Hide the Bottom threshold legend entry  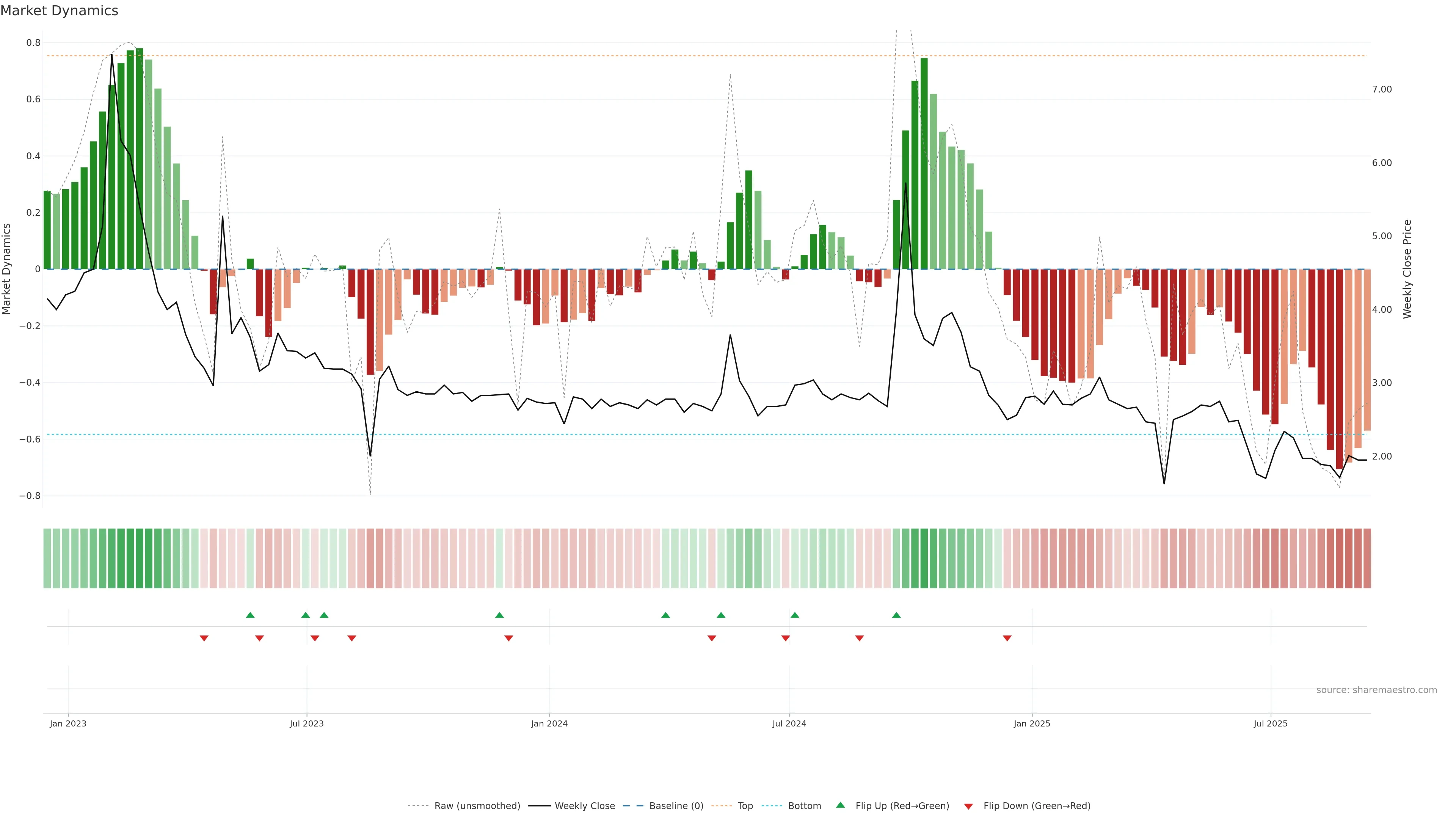pos(804,806)
